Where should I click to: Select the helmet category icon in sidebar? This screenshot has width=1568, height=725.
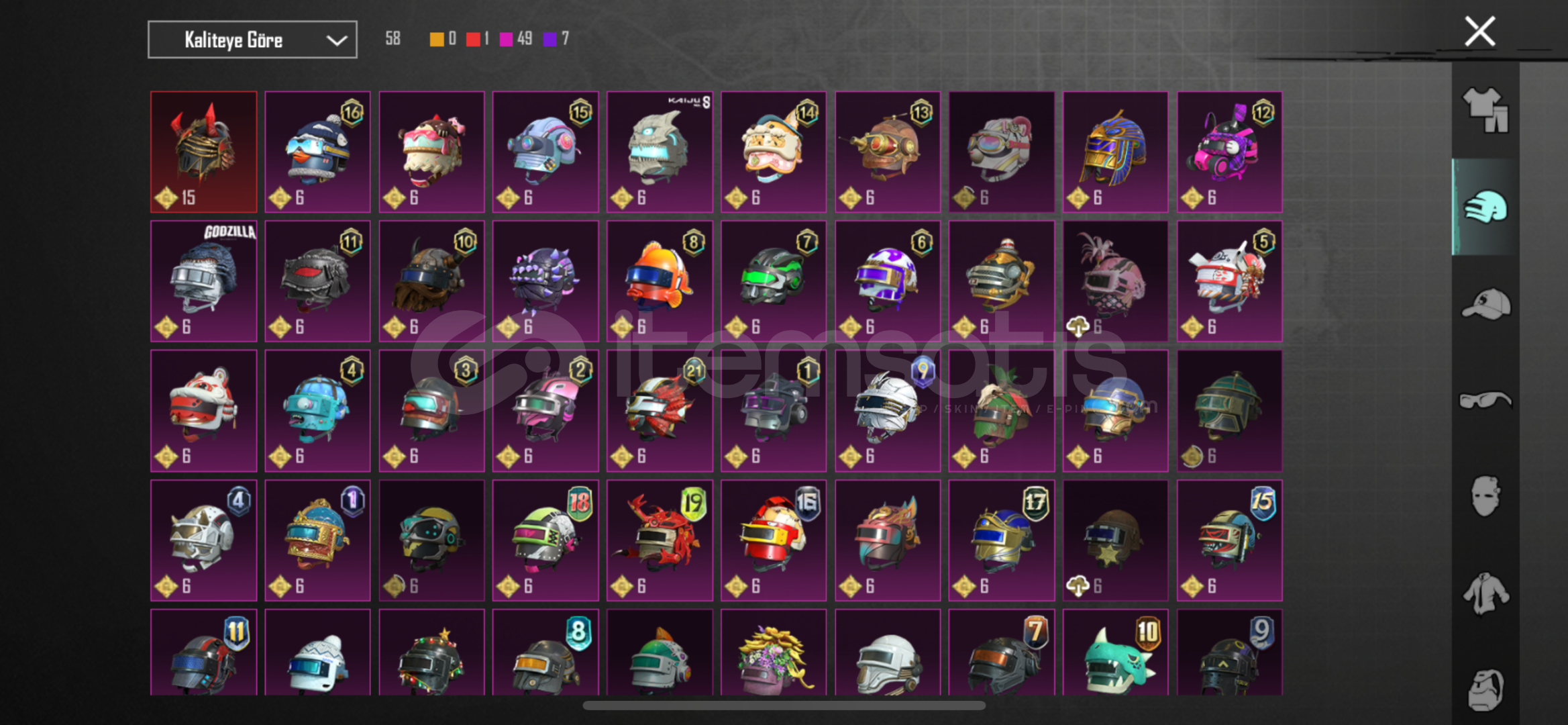[x=1485, y=207]
